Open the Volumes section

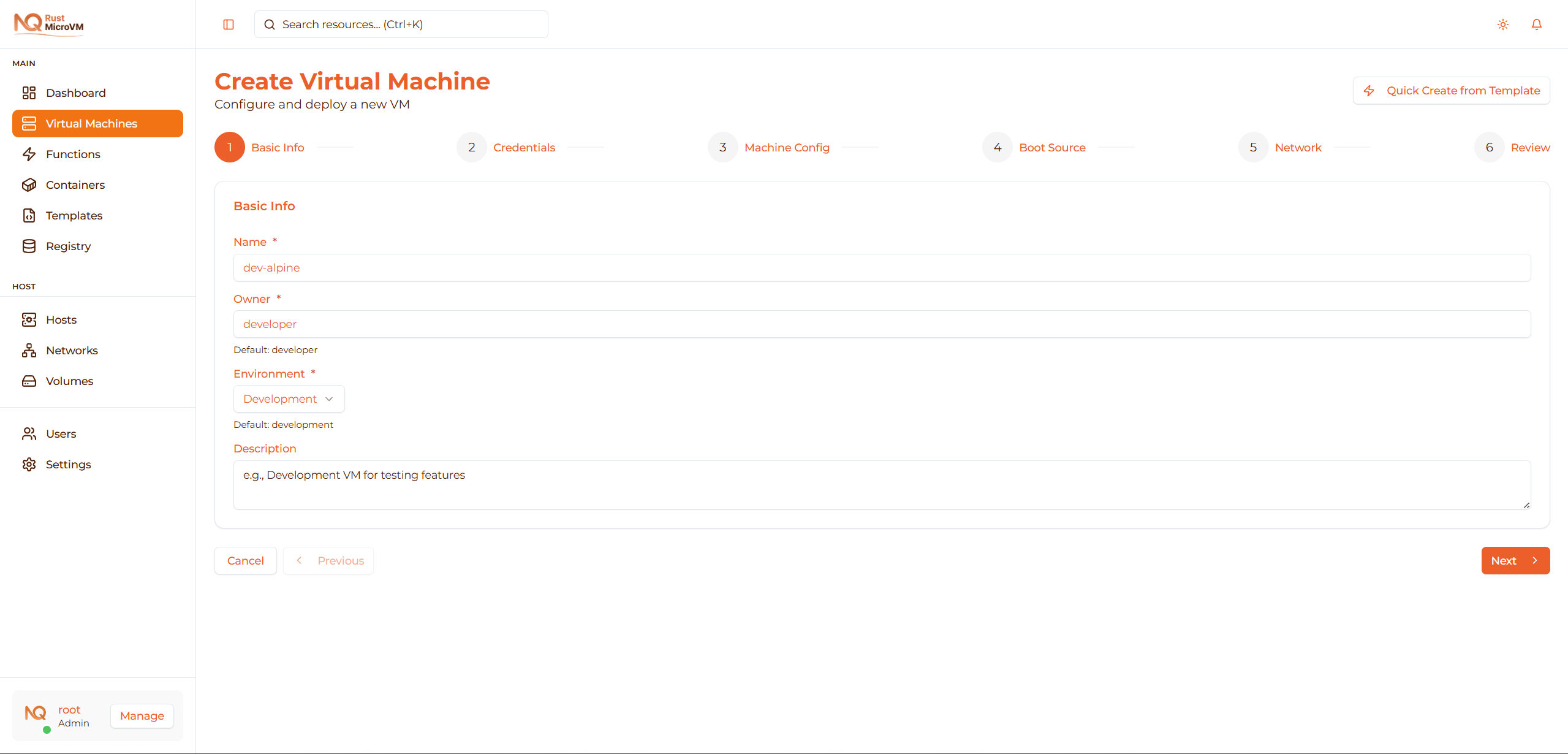69,381
